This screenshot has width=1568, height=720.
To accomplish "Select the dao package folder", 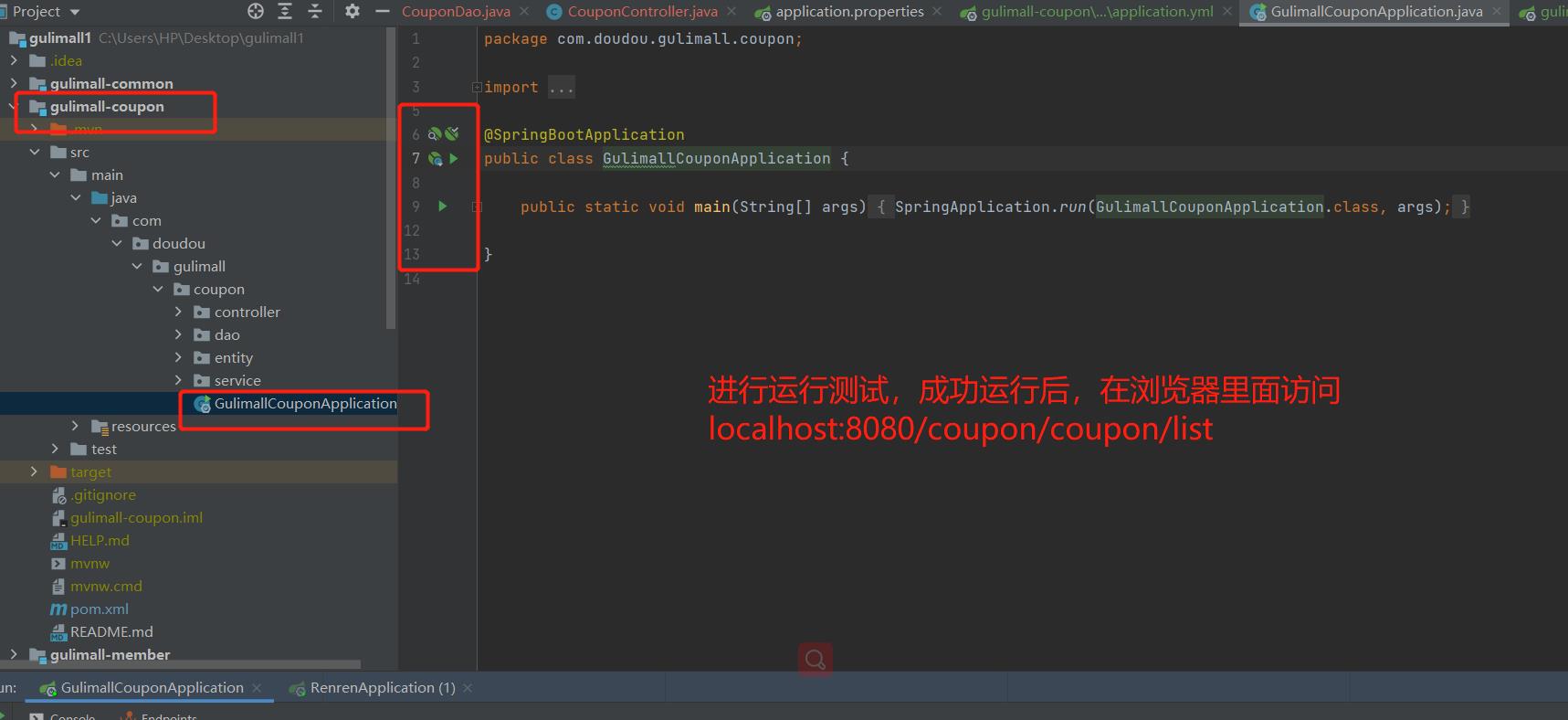I will 226,334.
